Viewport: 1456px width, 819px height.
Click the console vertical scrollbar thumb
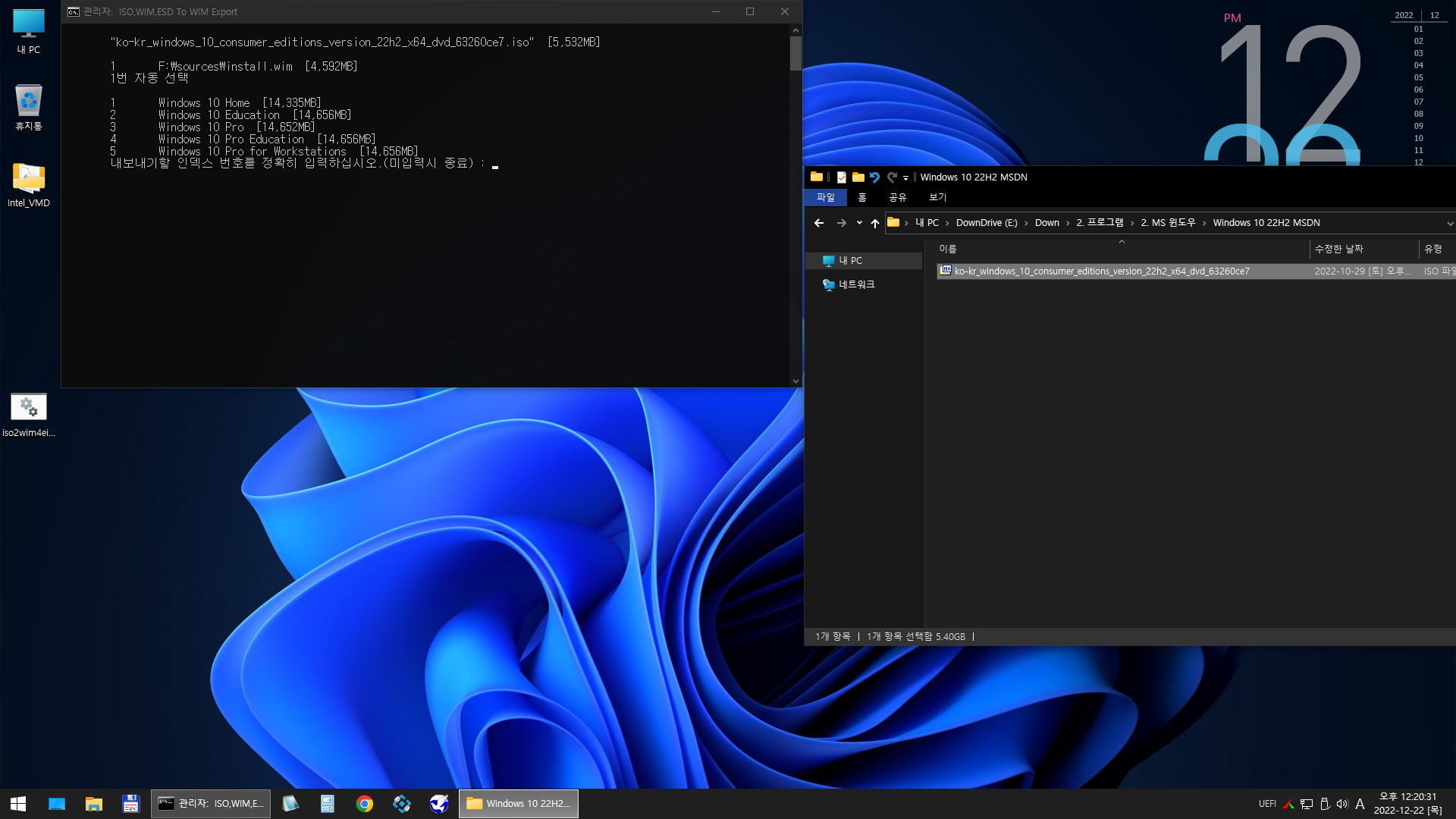pyautogui.click(x=795, y=53)
